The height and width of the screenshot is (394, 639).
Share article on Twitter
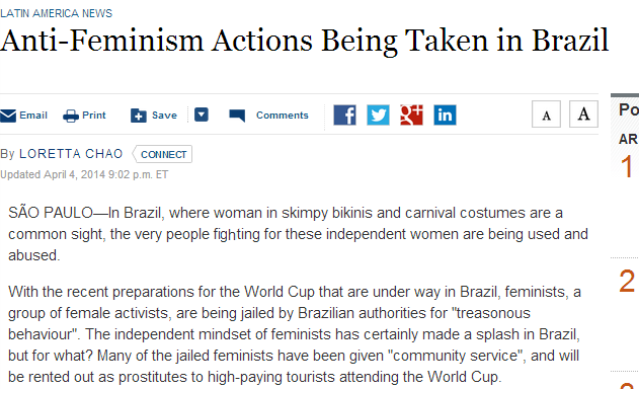pos(378,115)
